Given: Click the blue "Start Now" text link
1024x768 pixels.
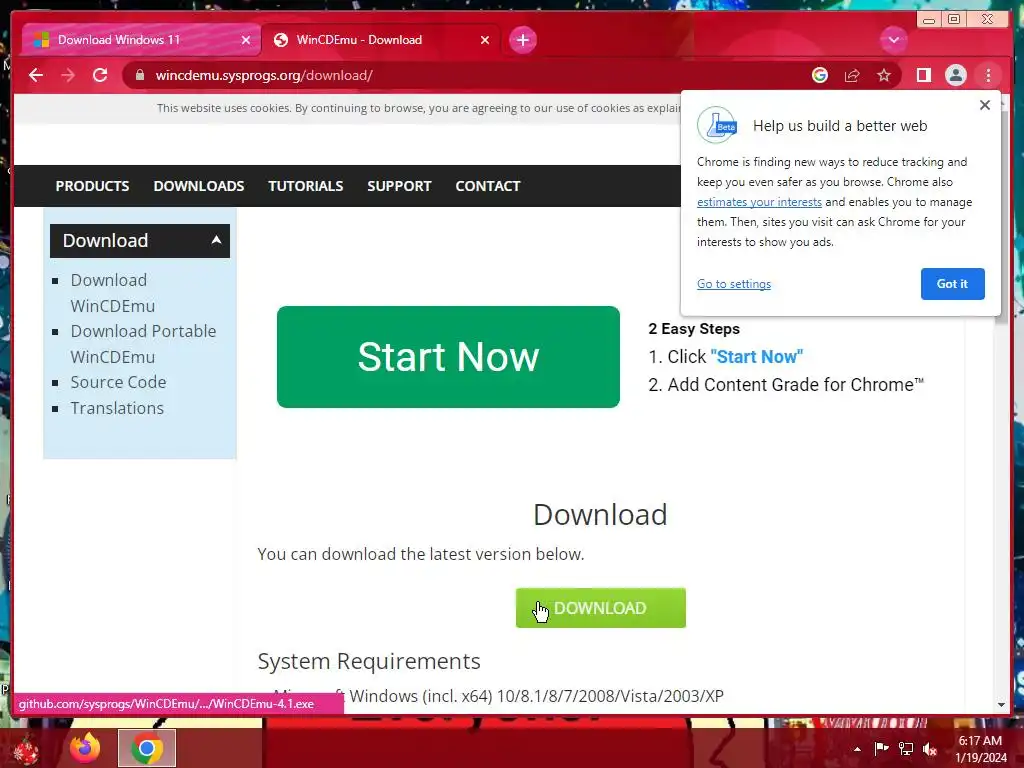Looking at the screenshot, I should [x=756, y=357].
